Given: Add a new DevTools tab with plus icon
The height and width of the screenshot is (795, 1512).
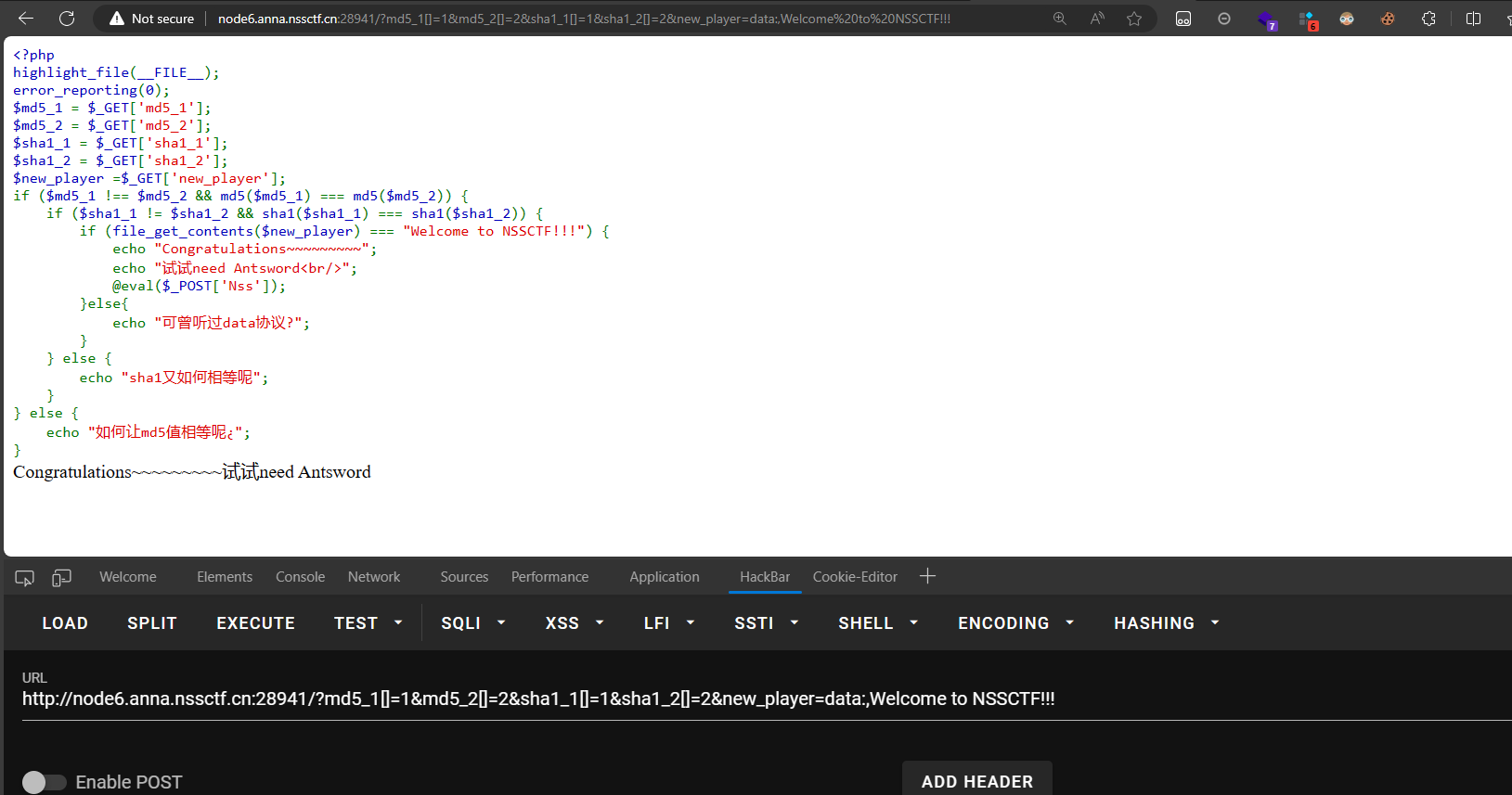Looking at the screenshot, I should [927, 576].
